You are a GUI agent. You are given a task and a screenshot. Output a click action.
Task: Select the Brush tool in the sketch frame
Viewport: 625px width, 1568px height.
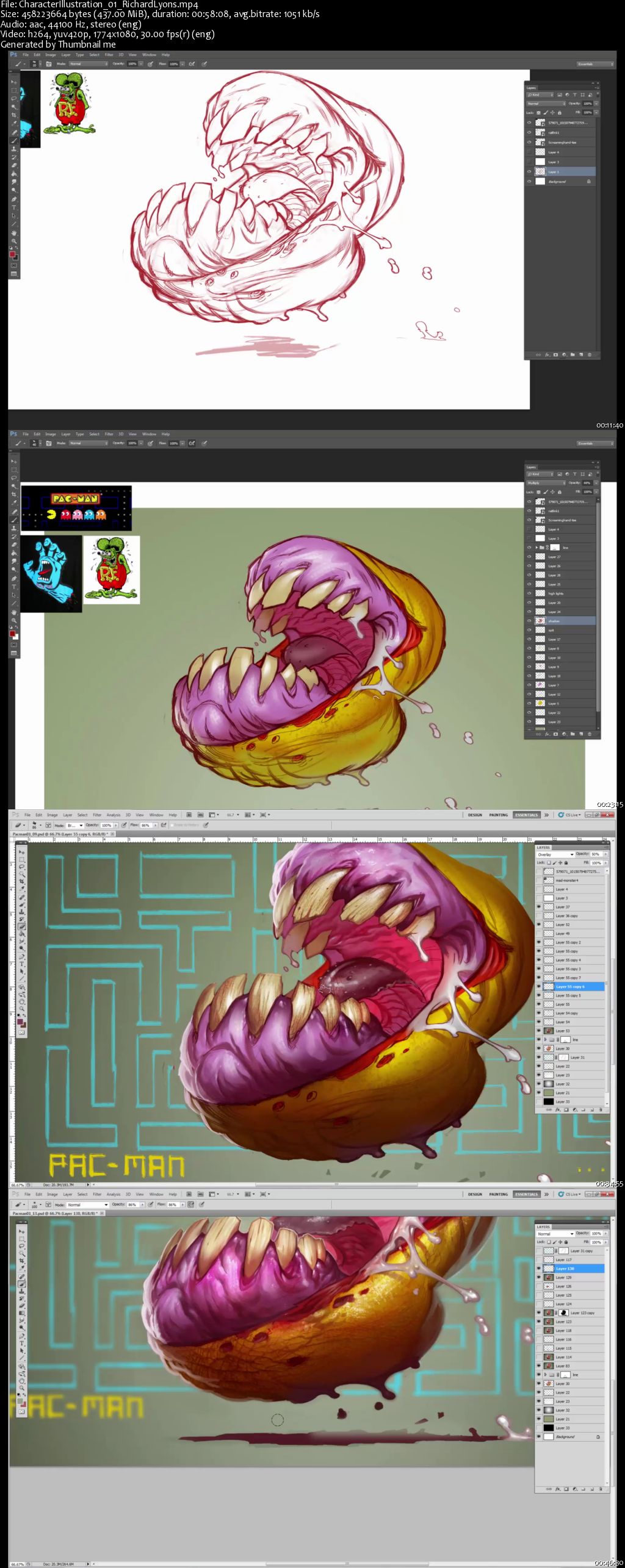pyautogui.click(x=13, y=140)
